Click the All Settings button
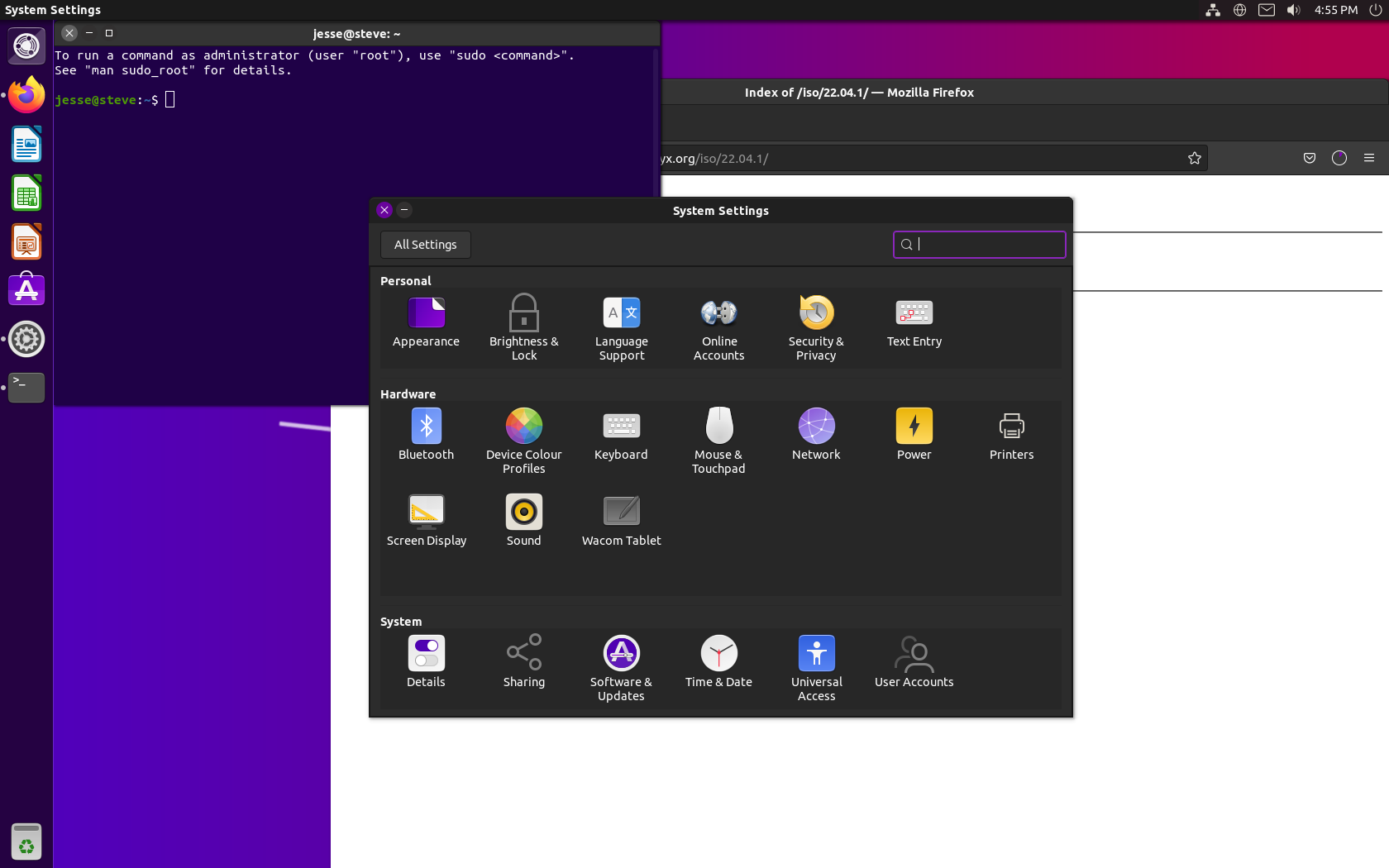The height and width of the screenshot is (868, 1389). coord(426,245)
